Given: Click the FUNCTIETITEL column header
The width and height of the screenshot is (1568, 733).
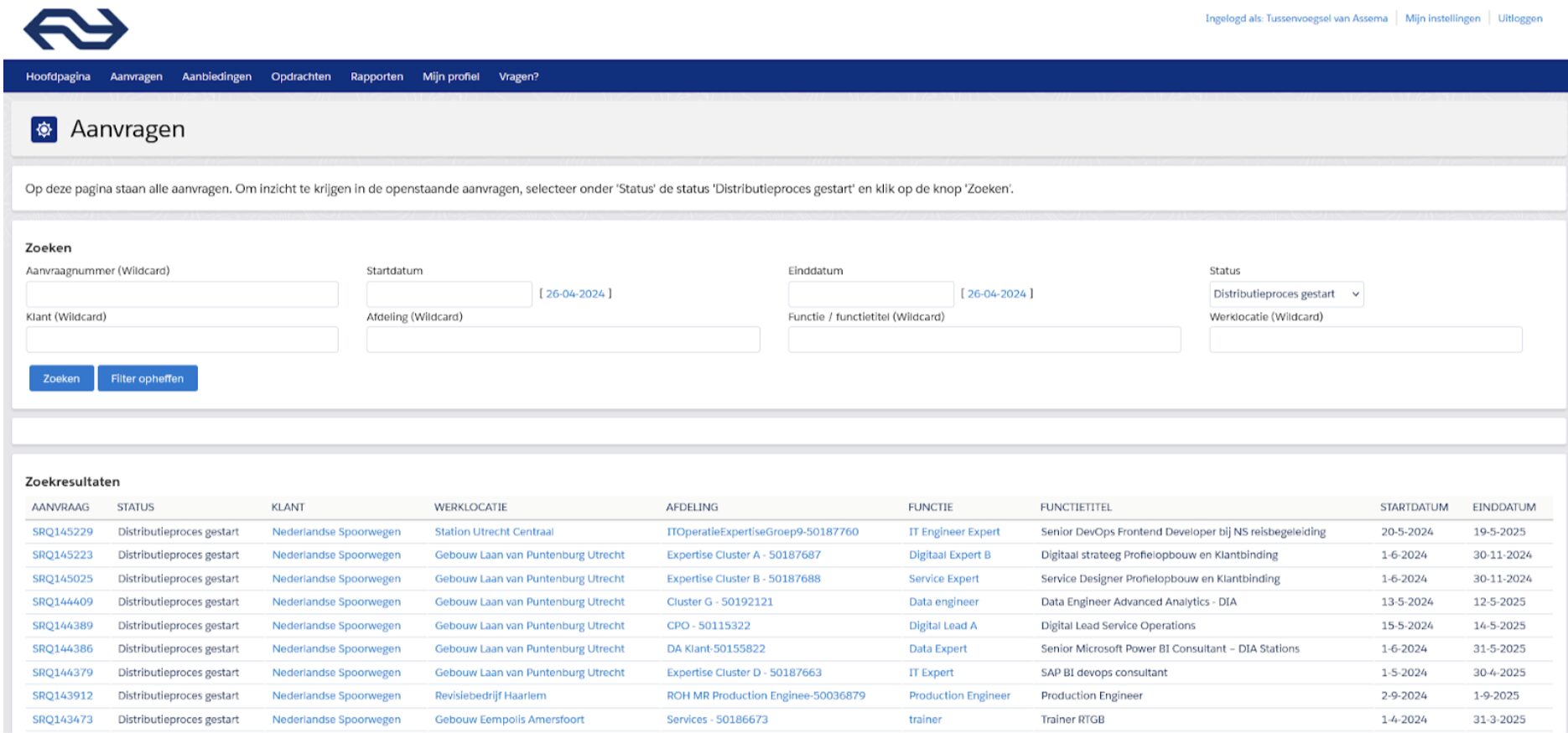Looking at the screenshot, I should pos(1076,507).
